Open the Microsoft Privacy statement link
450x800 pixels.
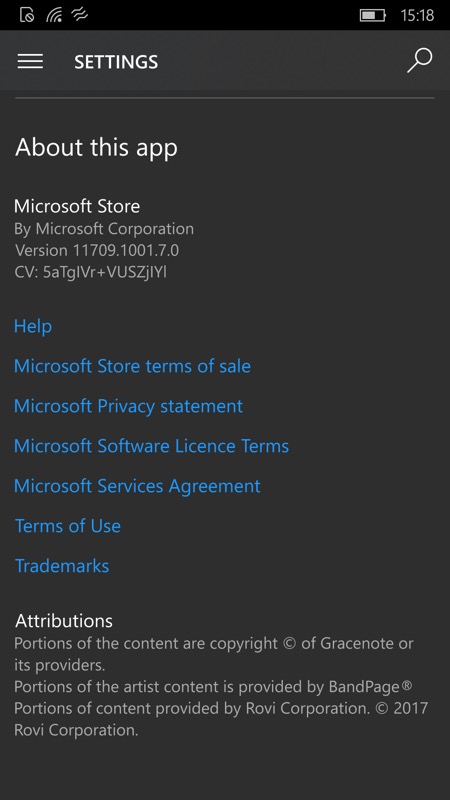pyautogui.click(x=128, y=406)
